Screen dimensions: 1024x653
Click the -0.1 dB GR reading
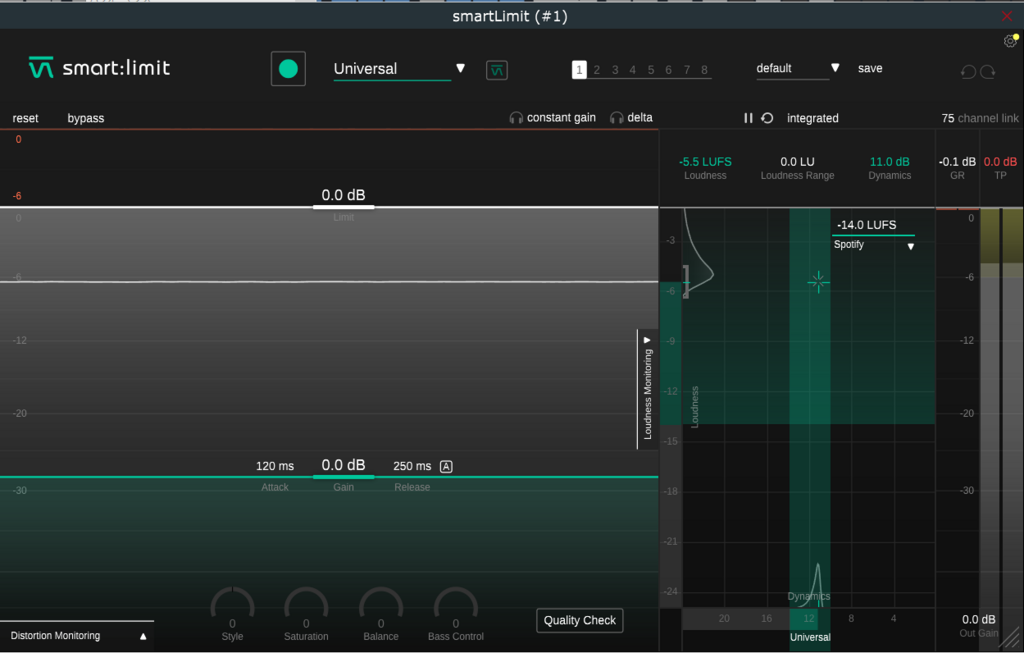point(957,161)
